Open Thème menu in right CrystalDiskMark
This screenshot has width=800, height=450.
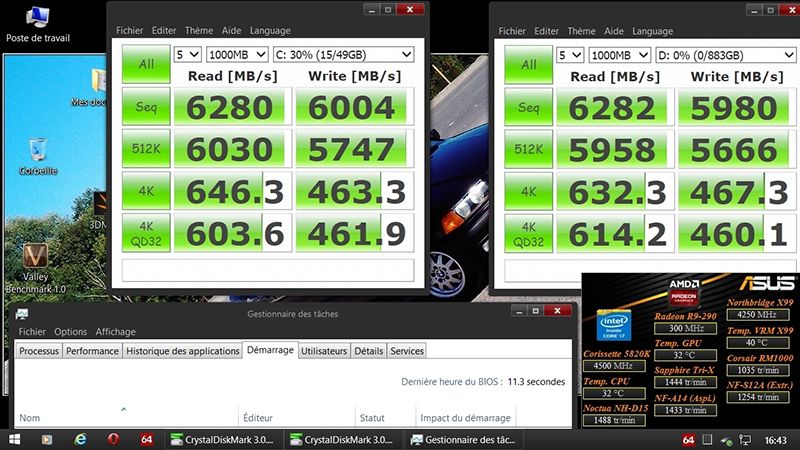point(581,31)
